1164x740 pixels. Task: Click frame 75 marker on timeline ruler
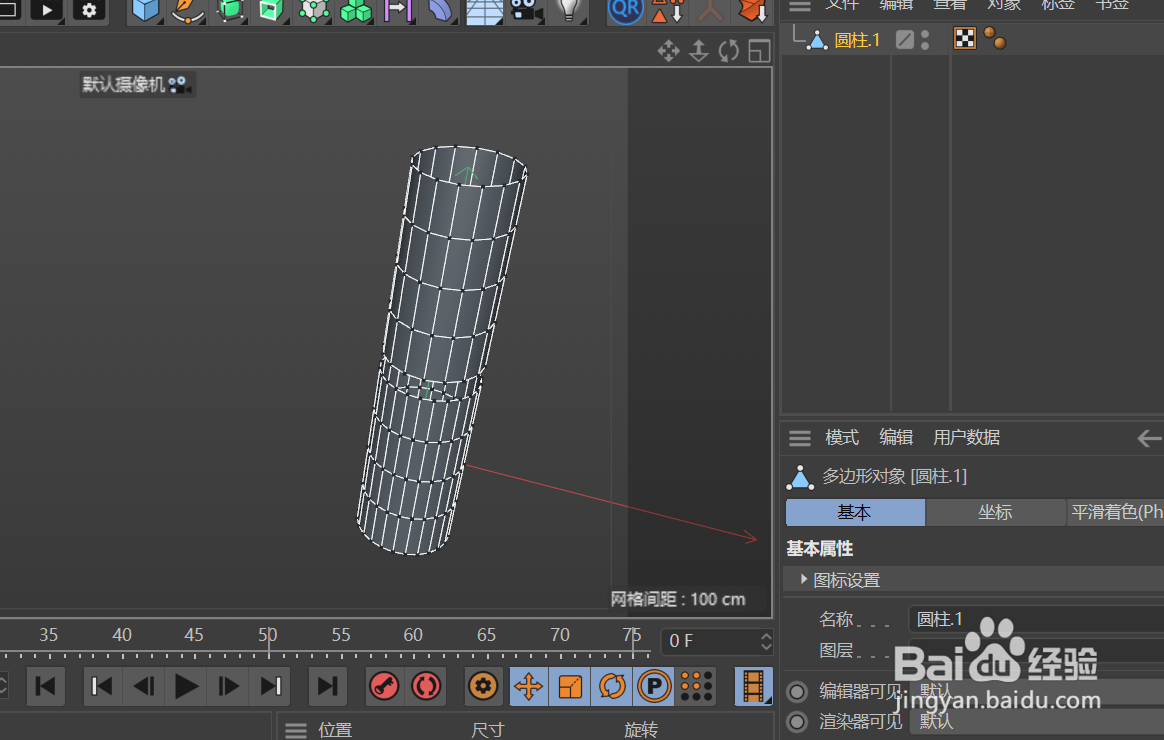coord(632,635)
